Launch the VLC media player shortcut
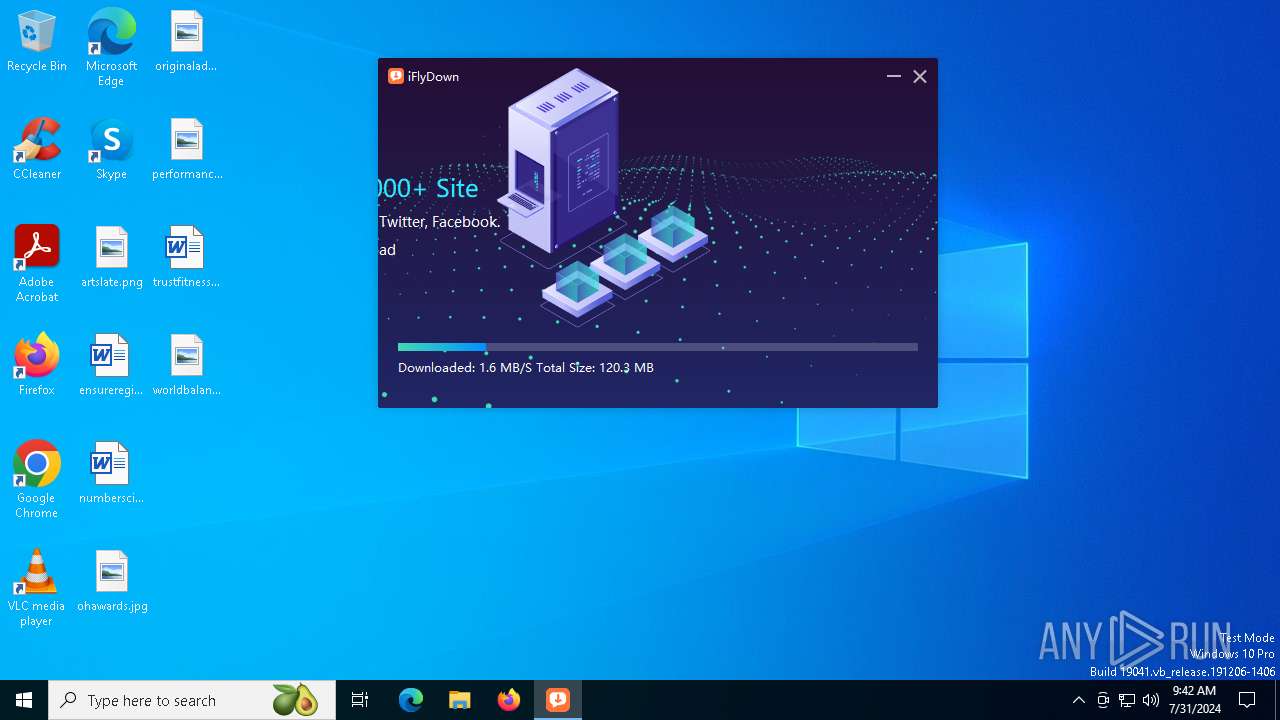Image resolution: width=1280 pixels, height=720 pixels. 36,588
